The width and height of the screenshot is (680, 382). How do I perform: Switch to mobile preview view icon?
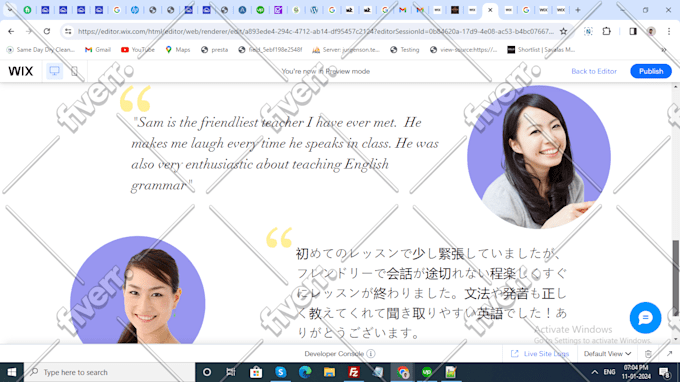[74, 71]
